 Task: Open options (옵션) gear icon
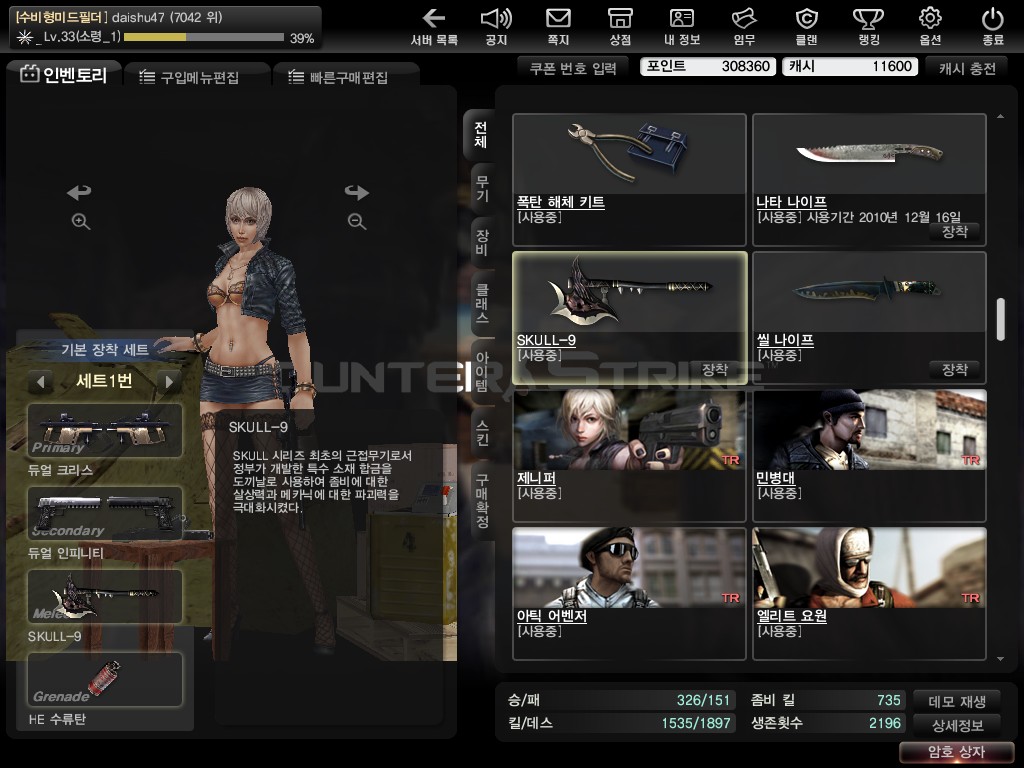(x=930, y=26)
